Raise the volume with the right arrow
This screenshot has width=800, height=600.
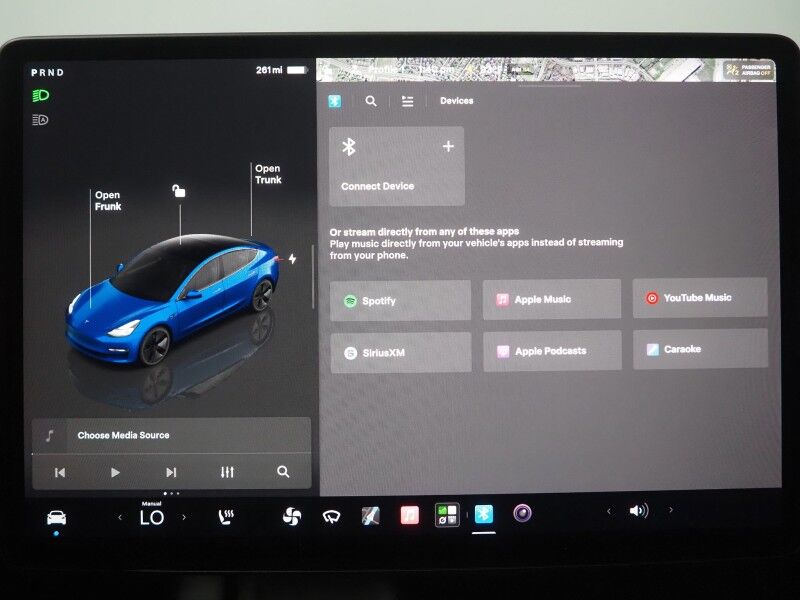pos(670,510)
